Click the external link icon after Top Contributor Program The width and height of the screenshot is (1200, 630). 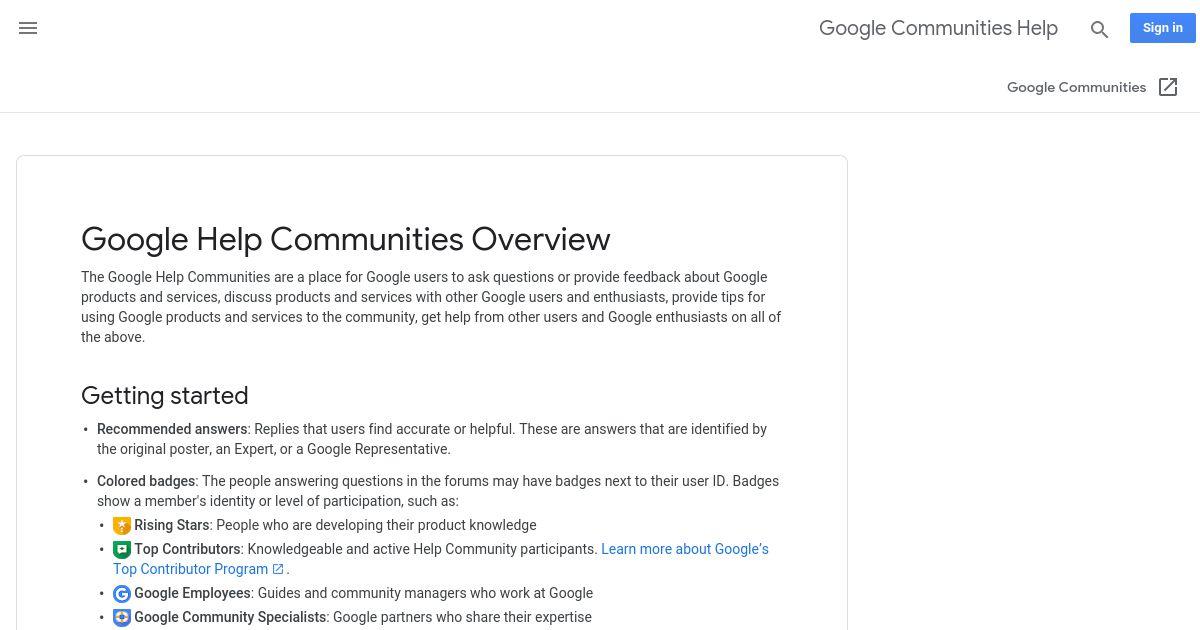coord(278,569)
